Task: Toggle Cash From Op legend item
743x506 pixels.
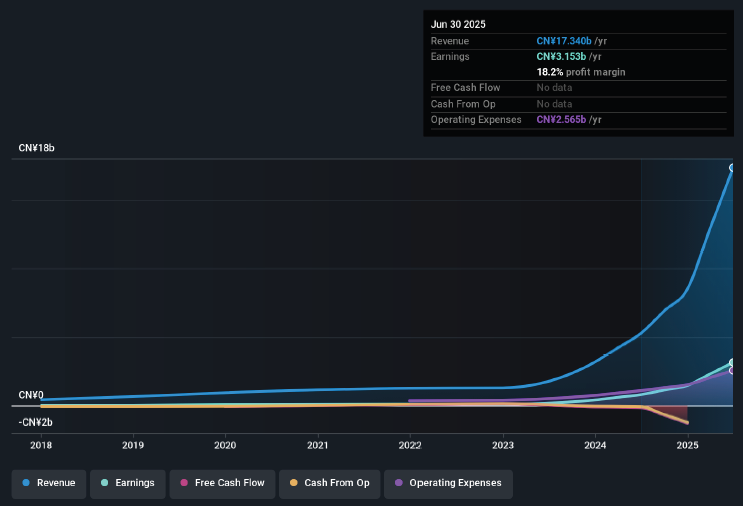Action: [329, 483]
